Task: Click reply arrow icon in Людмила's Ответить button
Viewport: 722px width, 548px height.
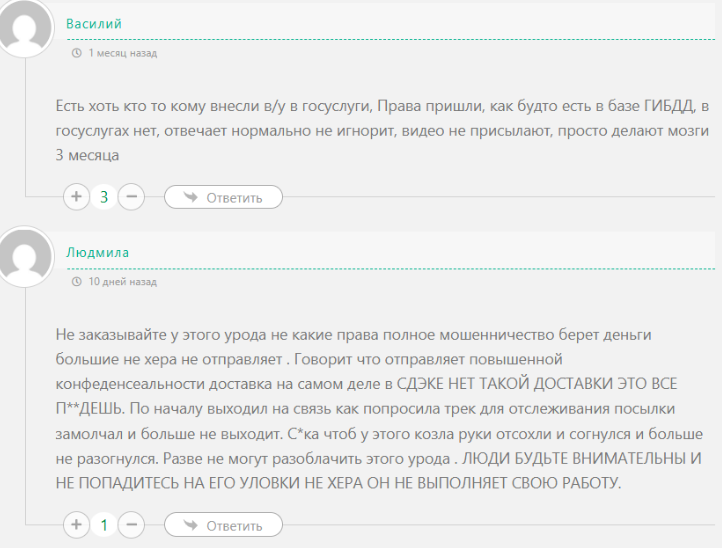Action: pos(190,525)
